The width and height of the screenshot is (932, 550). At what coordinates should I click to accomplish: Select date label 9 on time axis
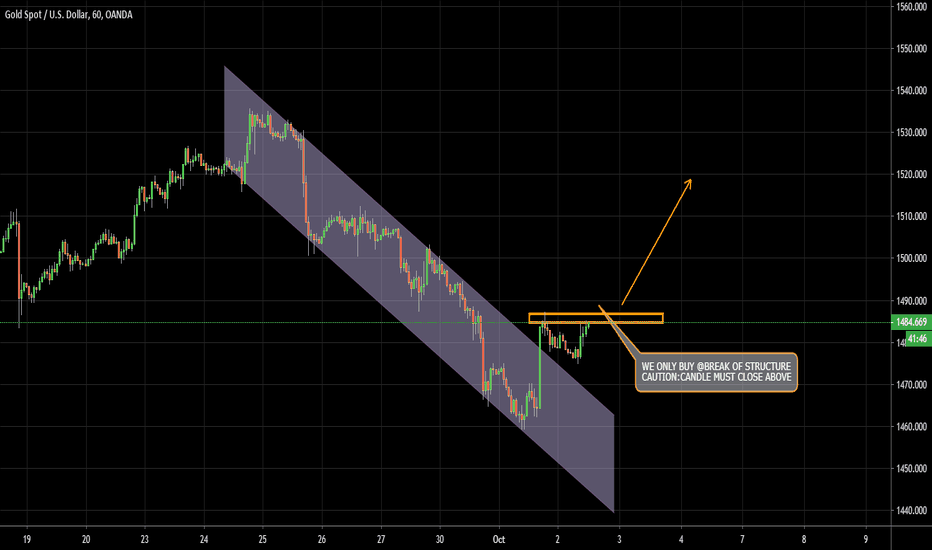coord(866,540)
